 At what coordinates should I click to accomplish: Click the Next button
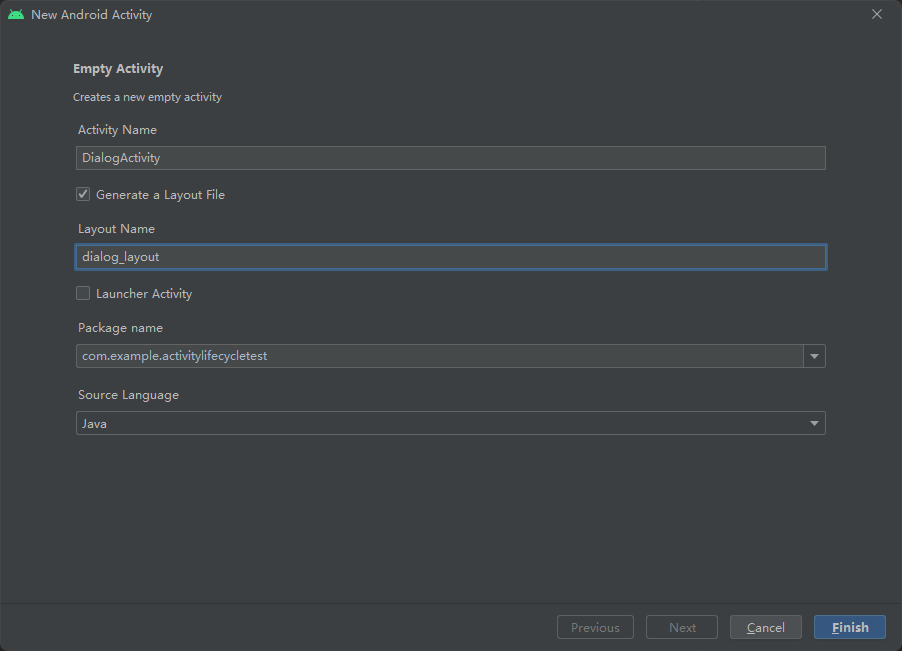point(682,628)
